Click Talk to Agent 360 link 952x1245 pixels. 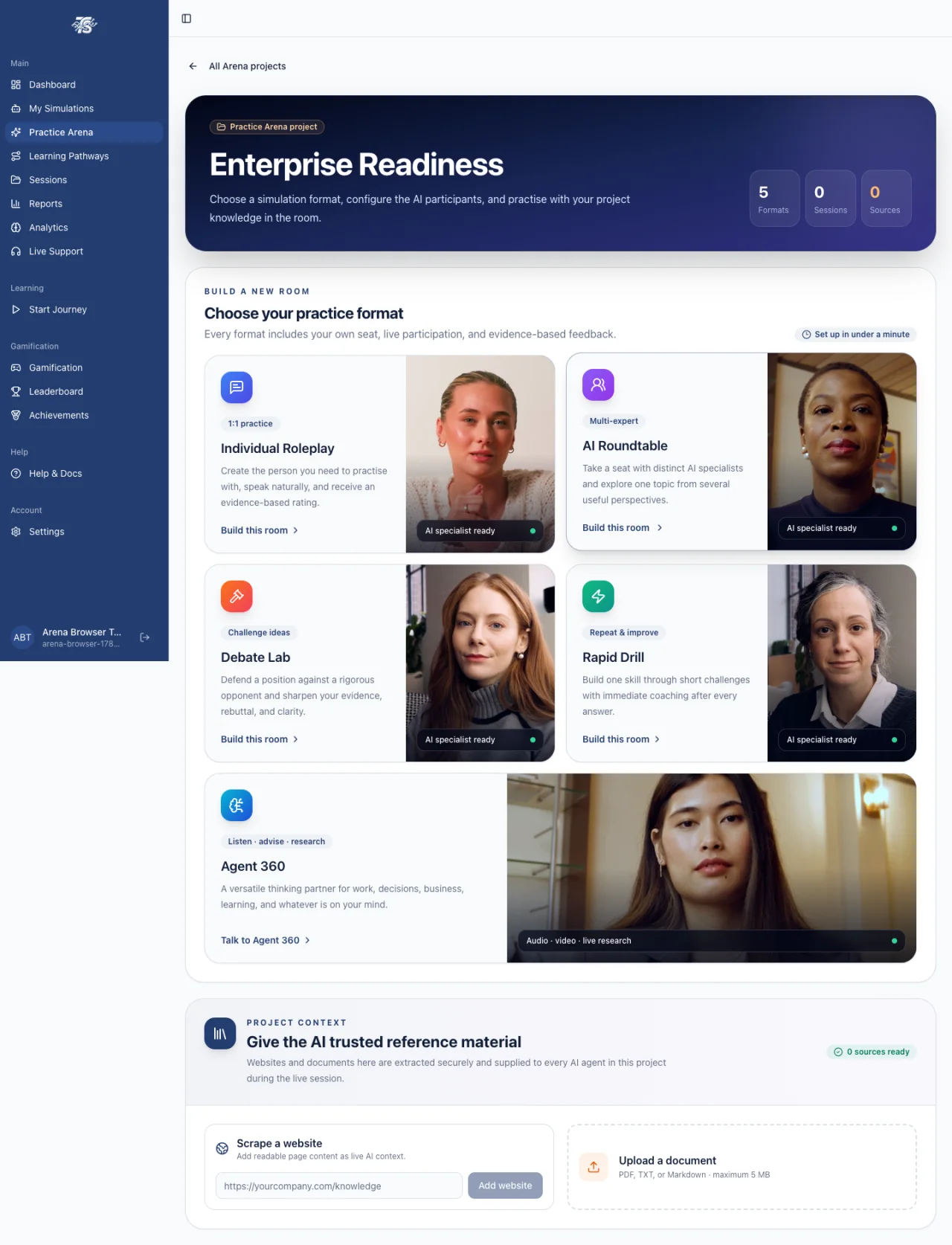(x=266, y=940)
